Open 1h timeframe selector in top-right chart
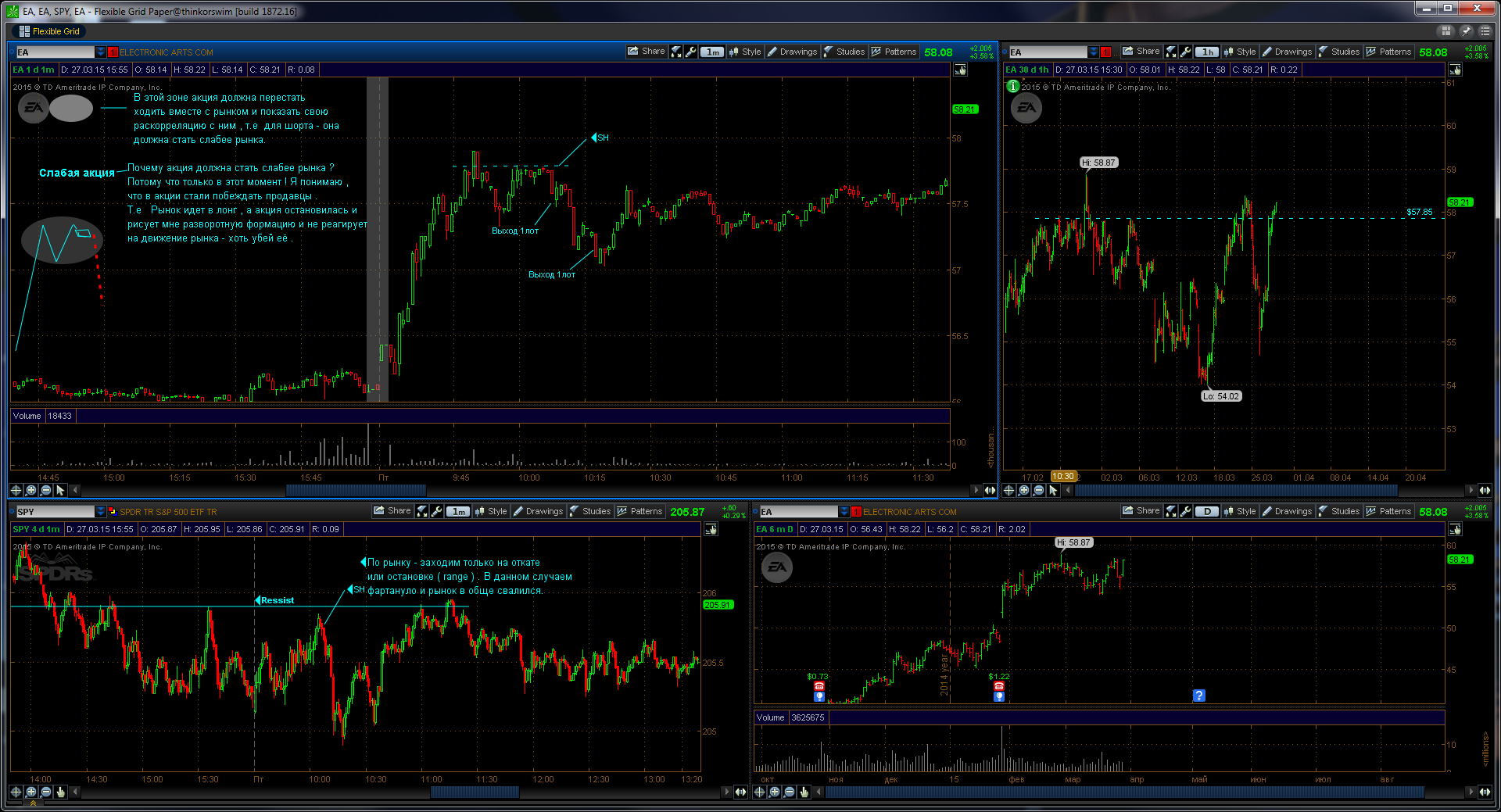Screen dimensions: 1501x812 click(x=1207, y=52)
